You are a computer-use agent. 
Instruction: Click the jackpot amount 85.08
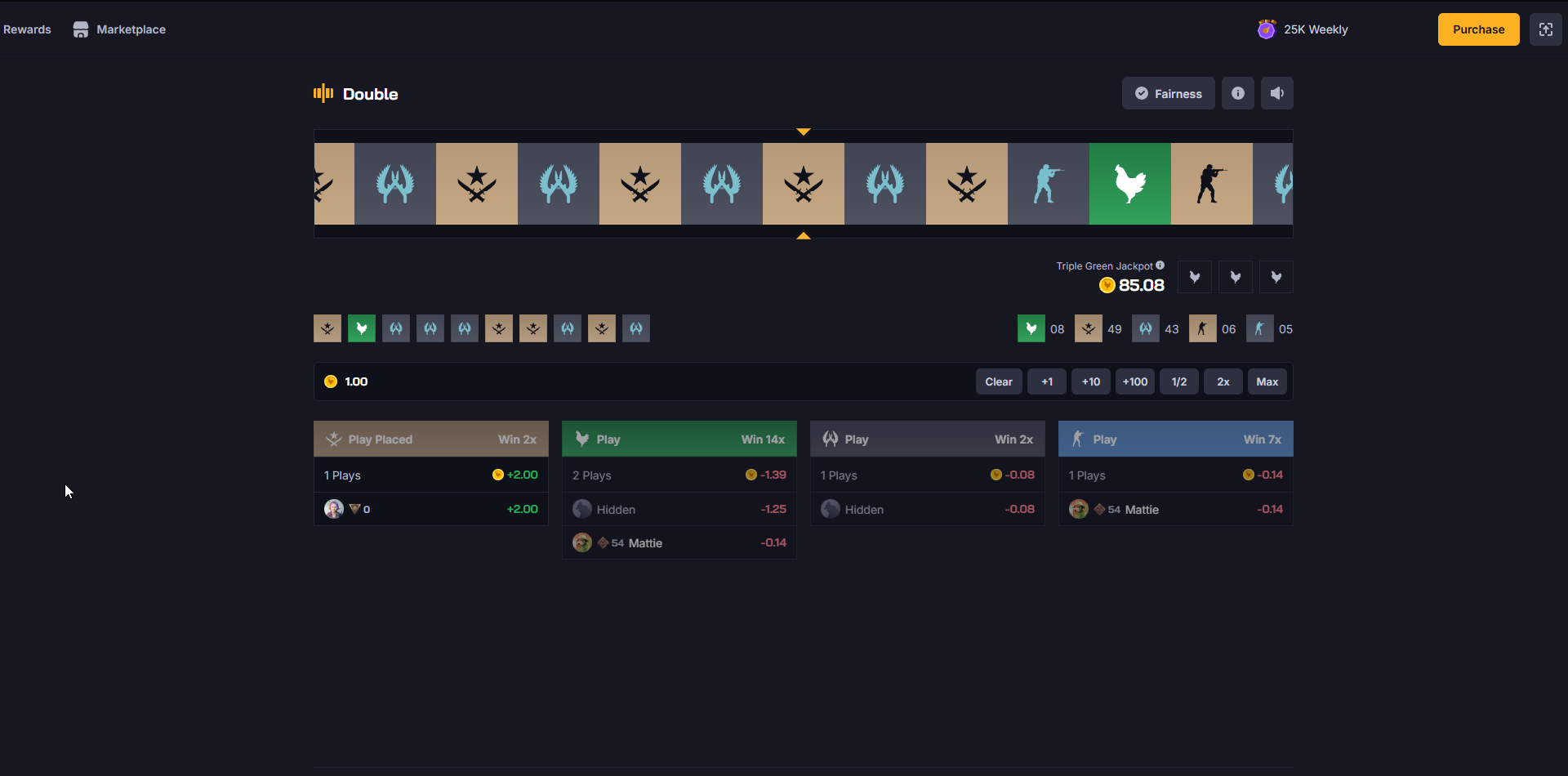[x=1142, y=285]
